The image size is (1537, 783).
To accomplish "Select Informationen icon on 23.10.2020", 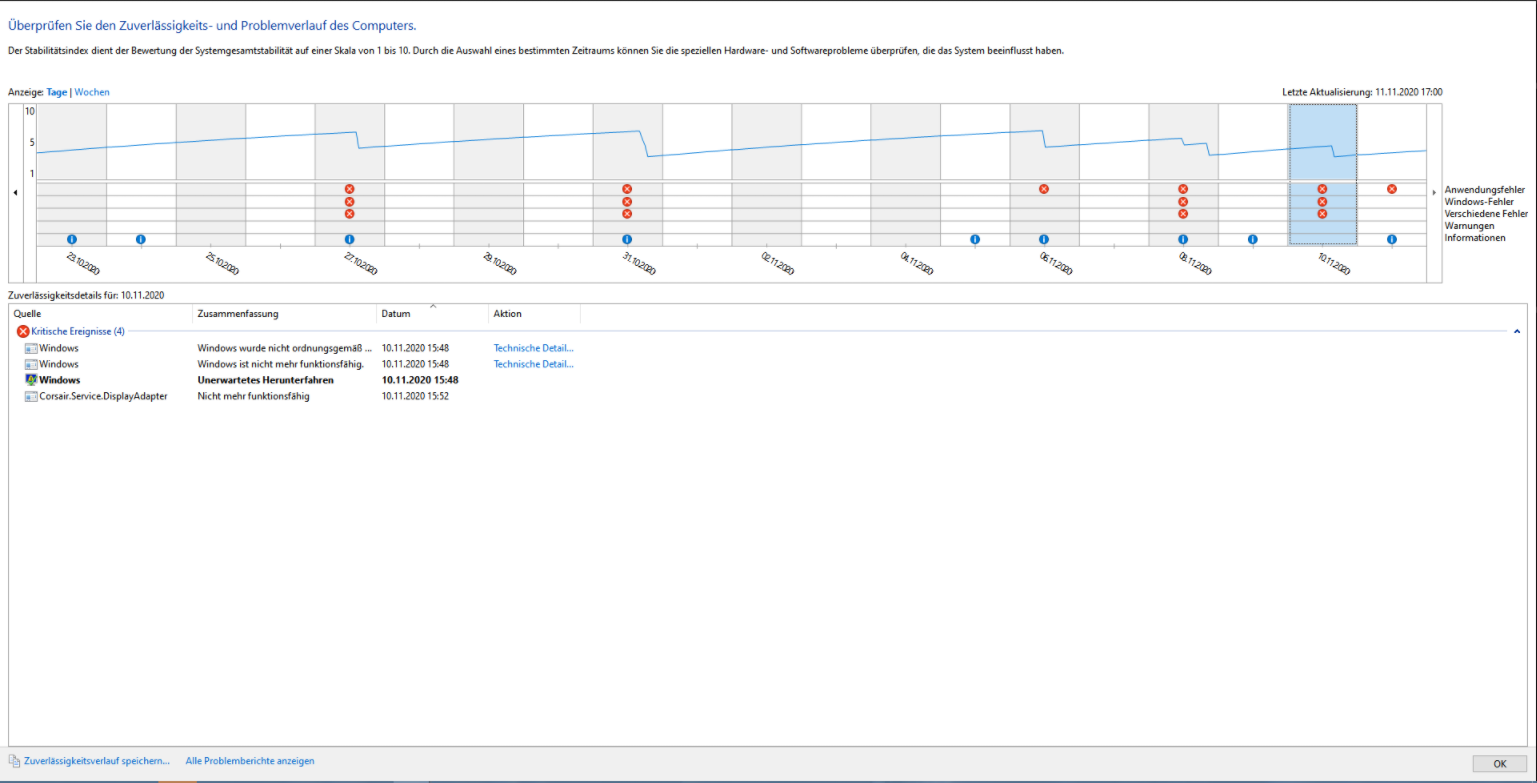I will click(72, 240).
